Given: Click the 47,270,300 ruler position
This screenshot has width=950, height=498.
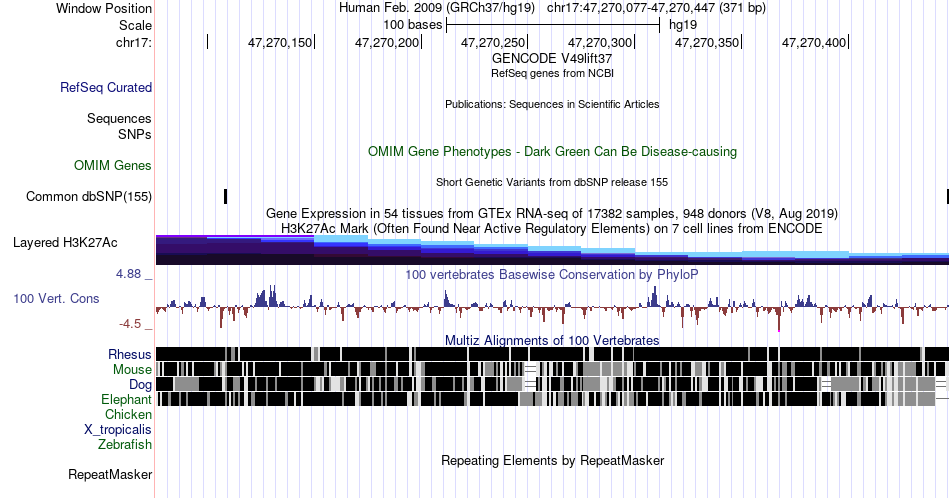Looking at the screenshot, I should point(600,42).
